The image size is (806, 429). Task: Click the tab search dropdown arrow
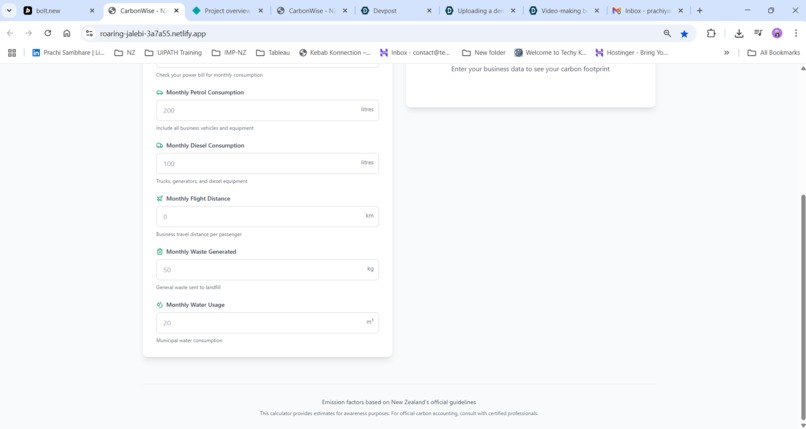click(9, 10)
